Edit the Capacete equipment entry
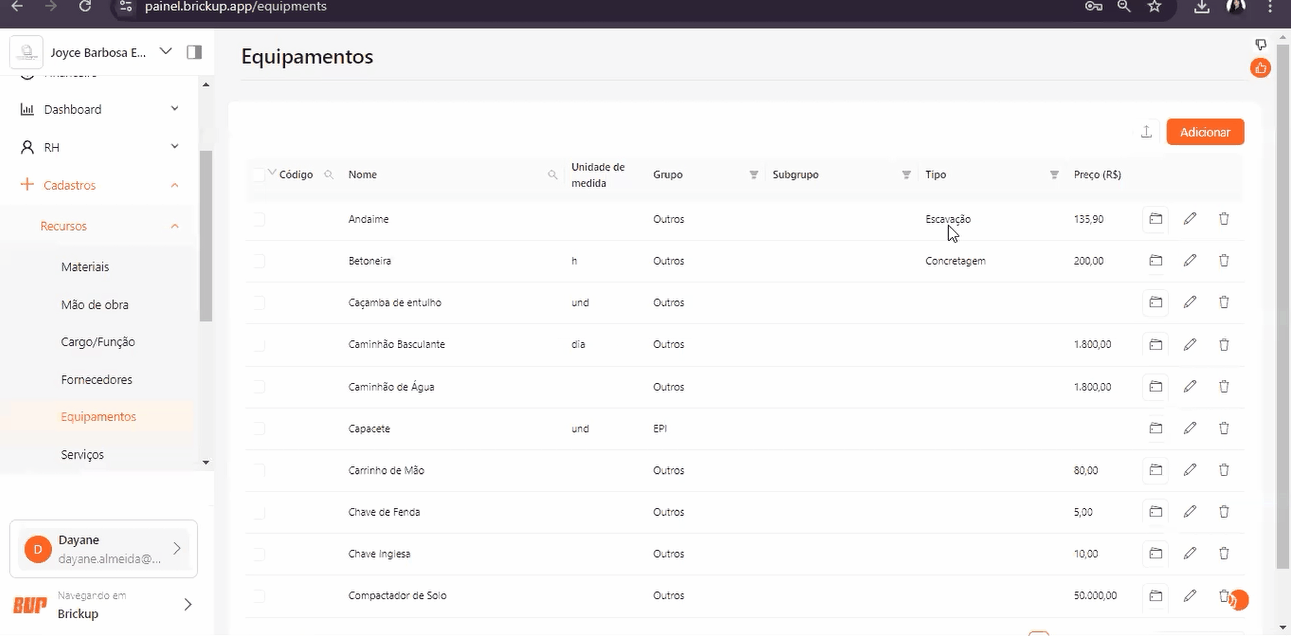Screen dimensions: 1291x636 [x=1190, y=428]
